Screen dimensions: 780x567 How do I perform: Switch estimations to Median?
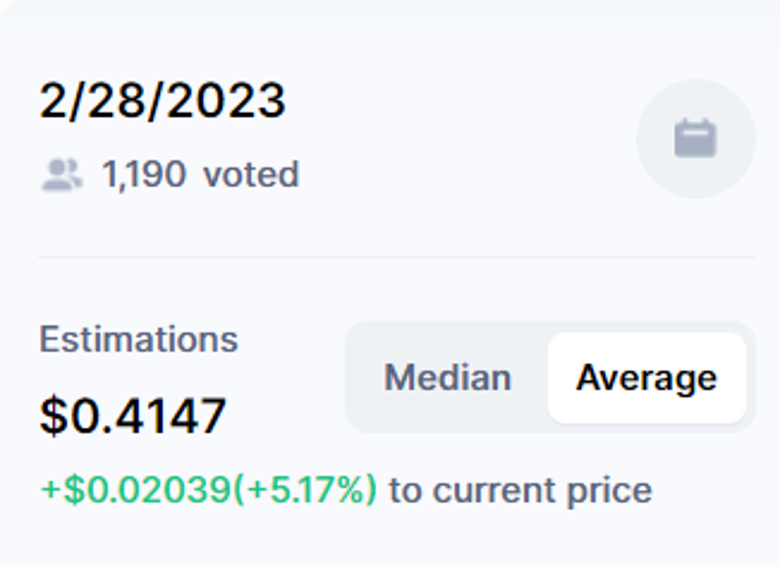pyautogui.click(x=447, y=378)
